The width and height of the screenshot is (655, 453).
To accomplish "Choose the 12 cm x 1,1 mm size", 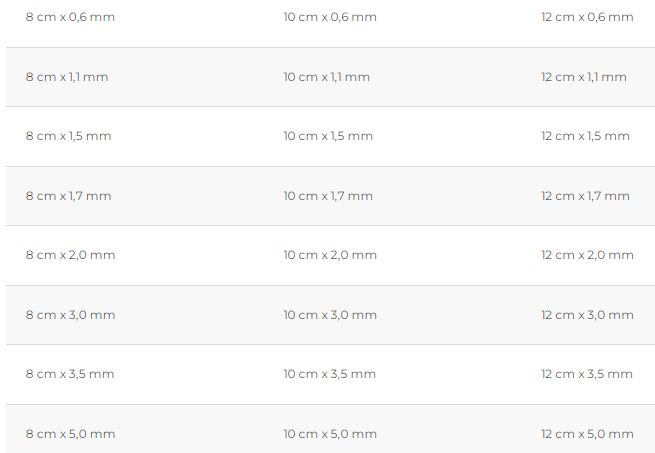I will tap(584, 77).
